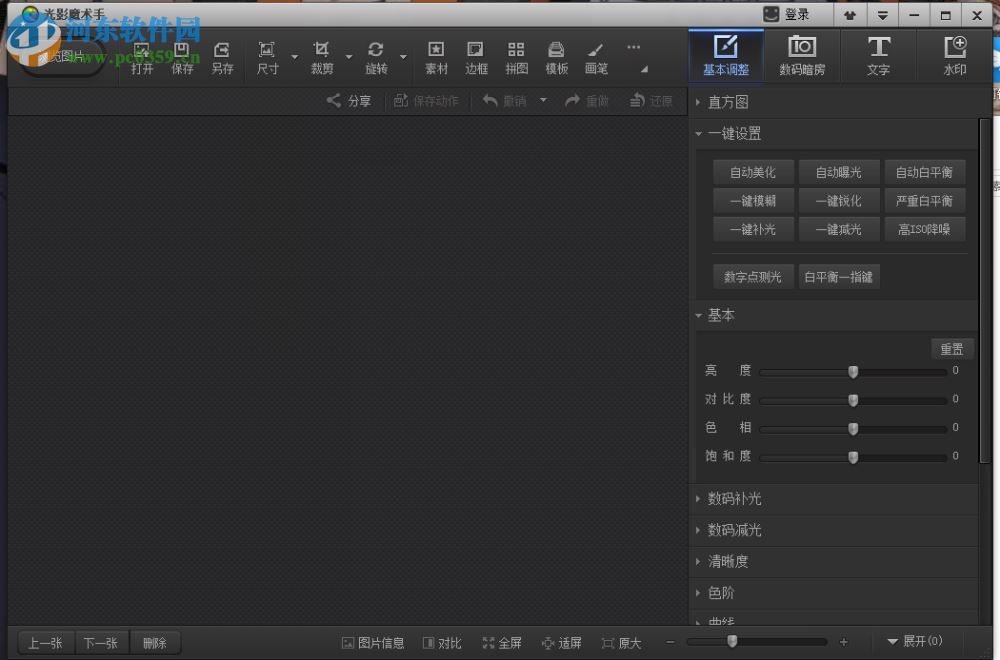The width and height of the screenshot is (1000, 660).
Task: Toggle the 对比 (Compare) view
Action: [x=442, y=643]
